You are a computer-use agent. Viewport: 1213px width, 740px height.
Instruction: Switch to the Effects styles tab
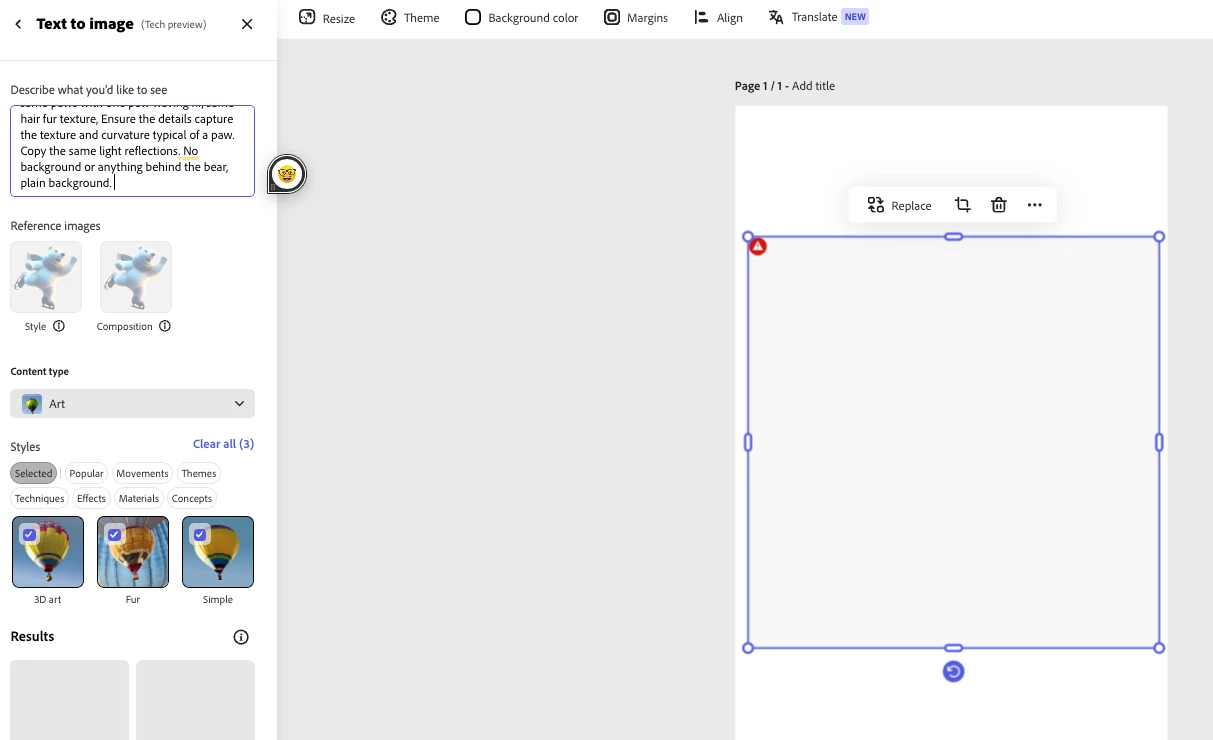(91, 498)
